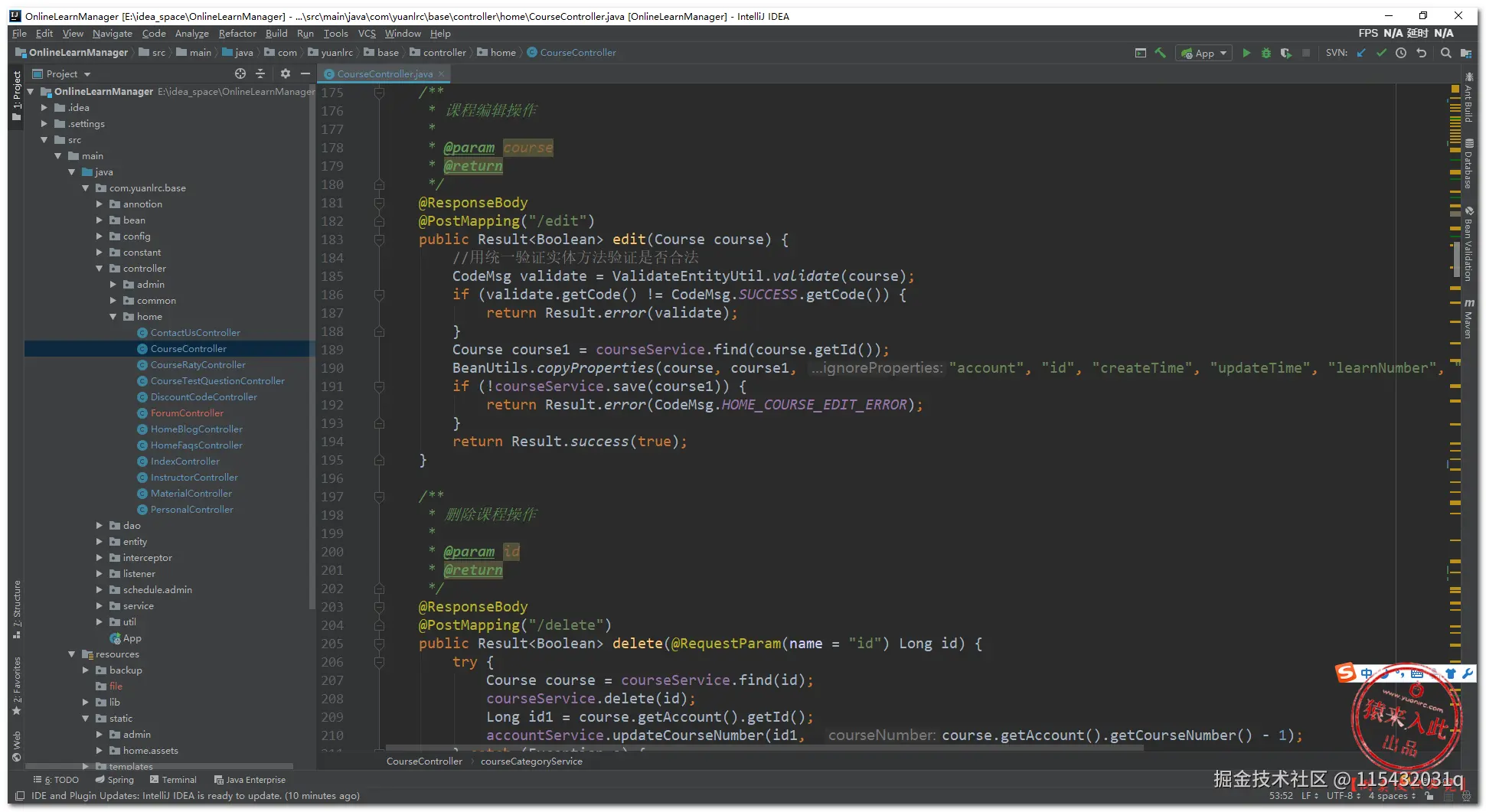Collapse the resources folder
Viewport: 1486px width, 812px height.
[x=72, y=654]
